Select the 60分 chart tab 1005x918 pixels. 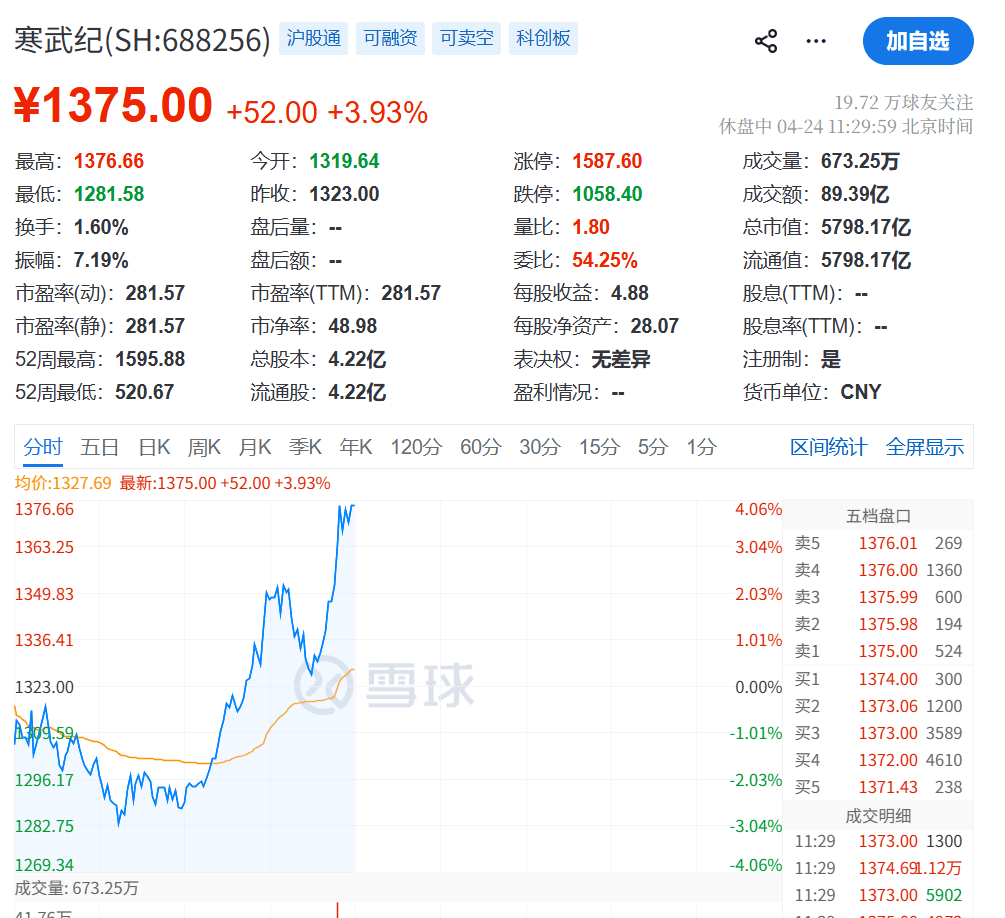[x=480, y=447]
